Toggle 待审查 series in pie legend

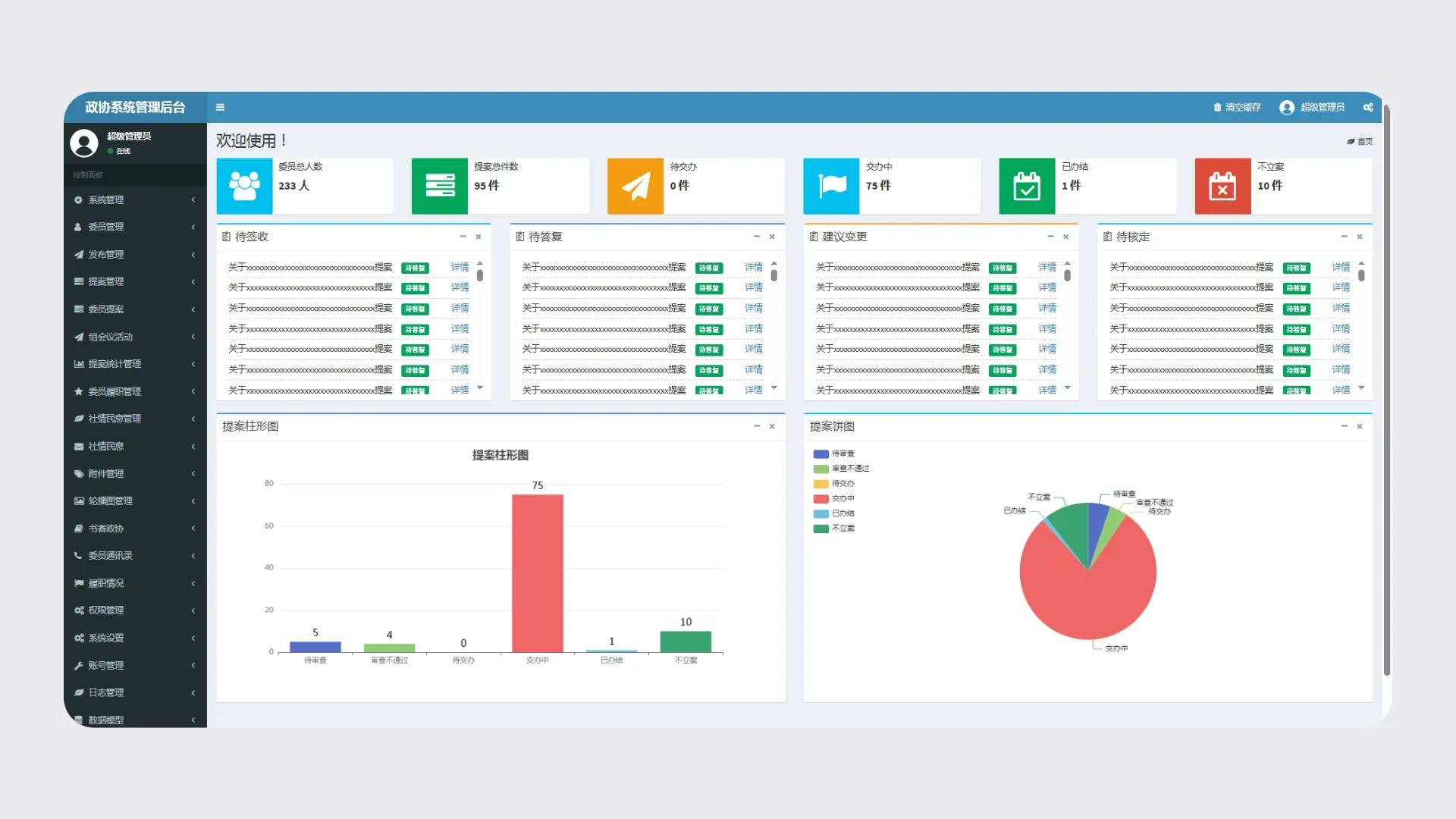[x=834, y=454]
